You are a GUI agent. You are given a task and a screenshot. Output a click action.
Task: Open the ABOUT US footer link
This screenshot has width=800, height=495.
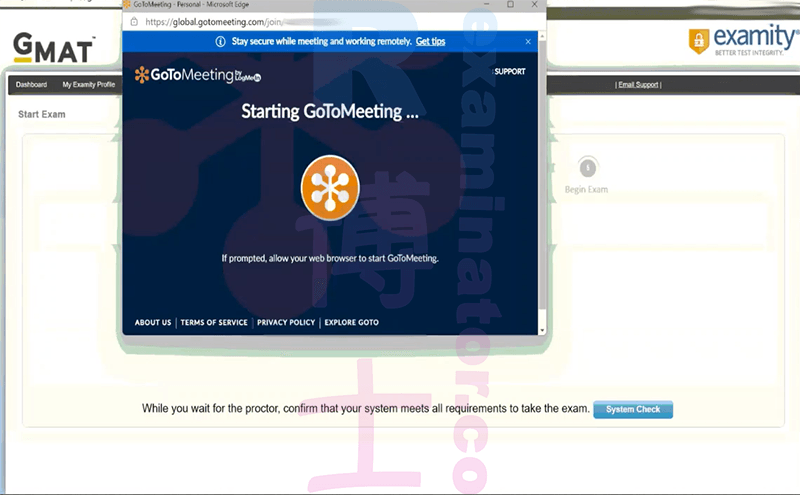coord(153,323)
